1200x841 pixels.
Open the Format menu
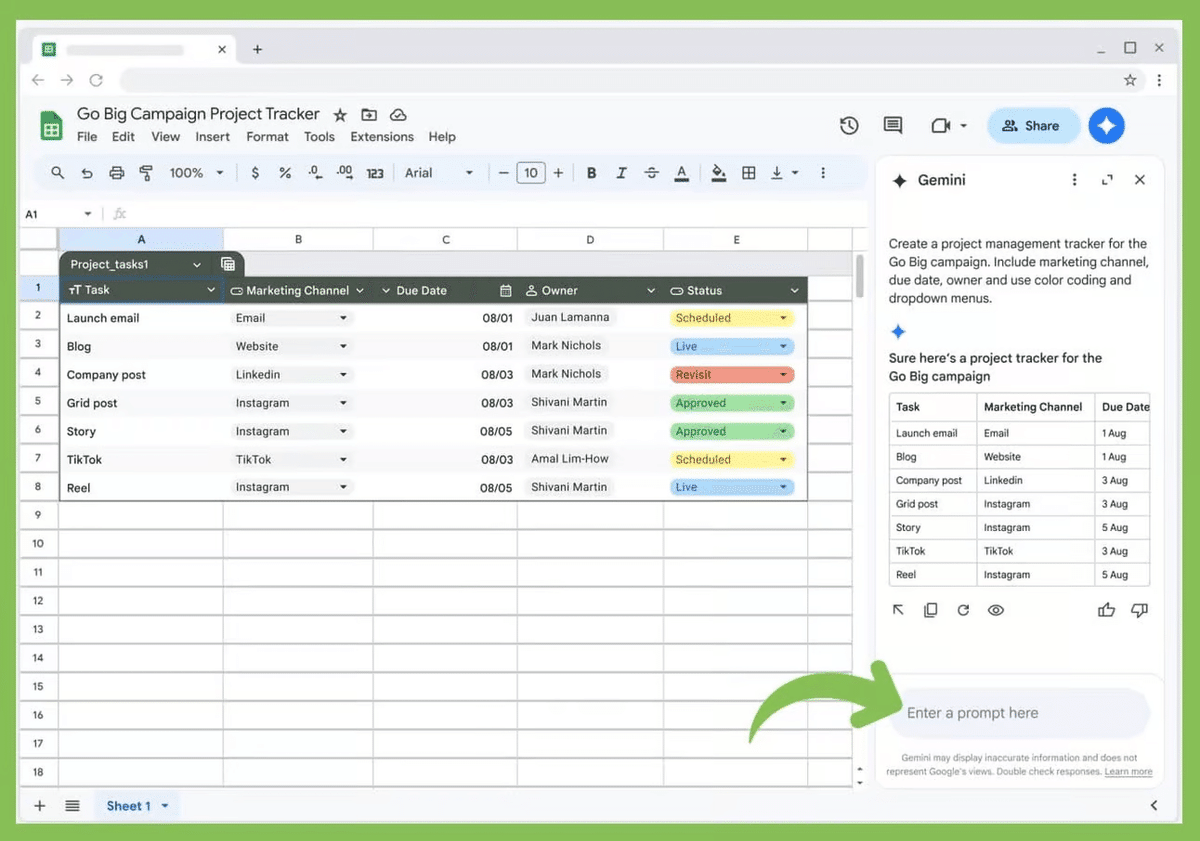(x=267, y=137)
